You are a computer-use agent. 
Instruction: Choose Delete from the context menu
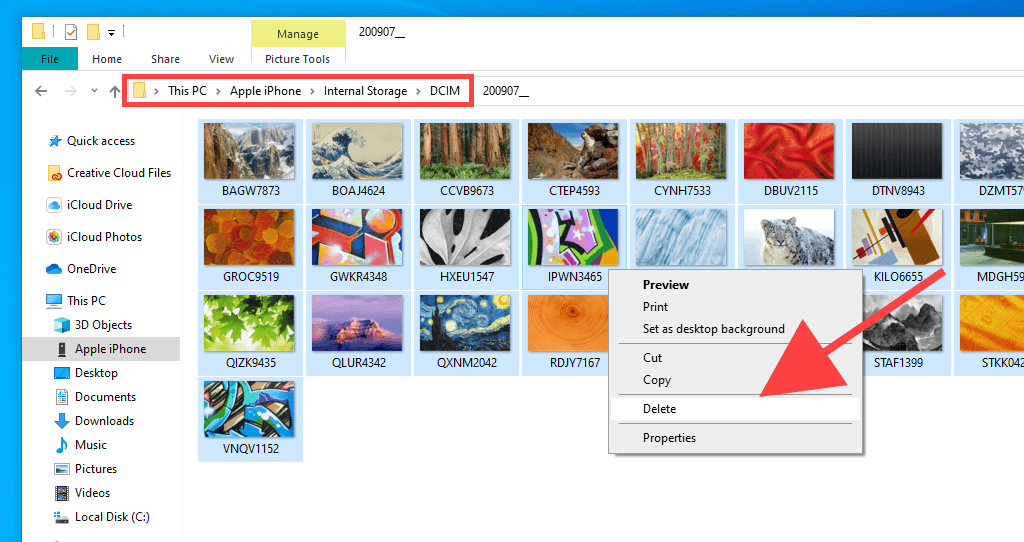(x=660, y=409)
